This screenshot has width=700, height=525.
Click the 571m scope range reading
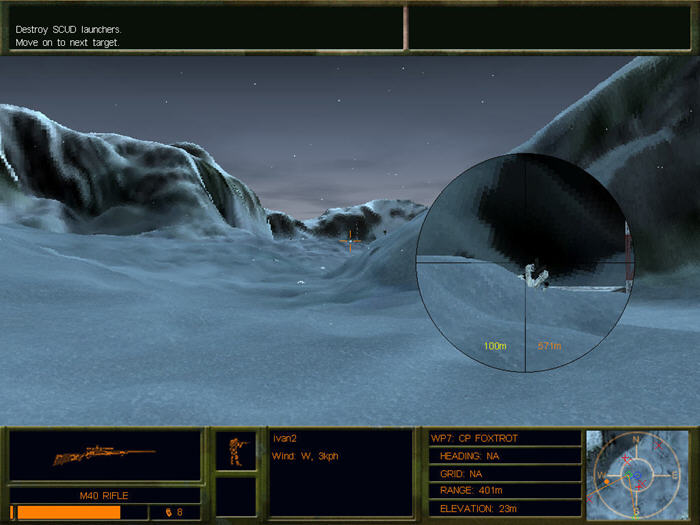click(x=550, y=346)
